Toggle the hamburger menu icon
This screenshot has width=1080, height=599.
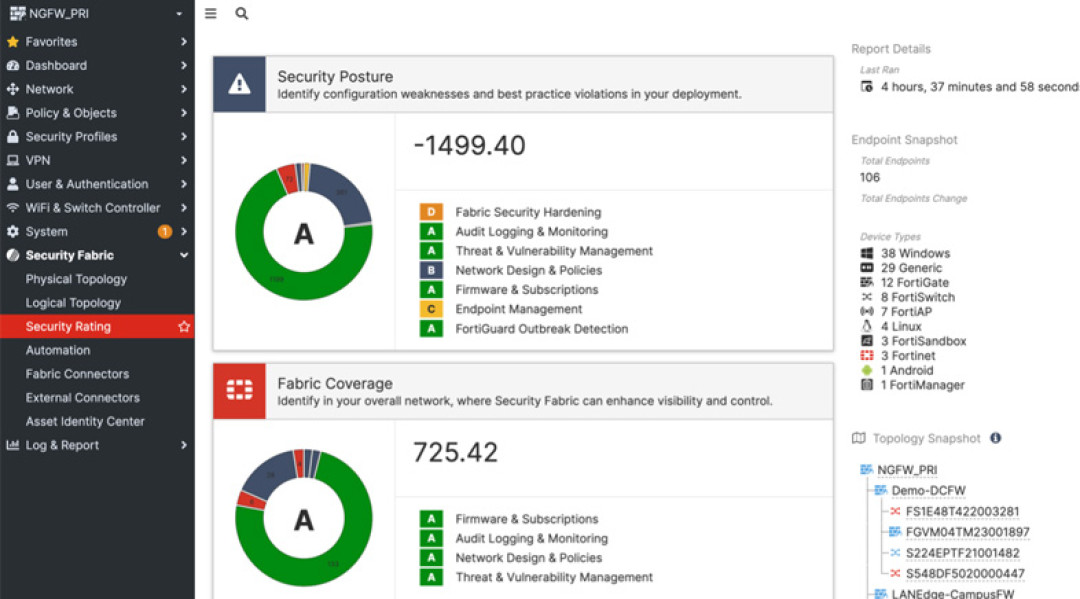click(x=211, y=13)
